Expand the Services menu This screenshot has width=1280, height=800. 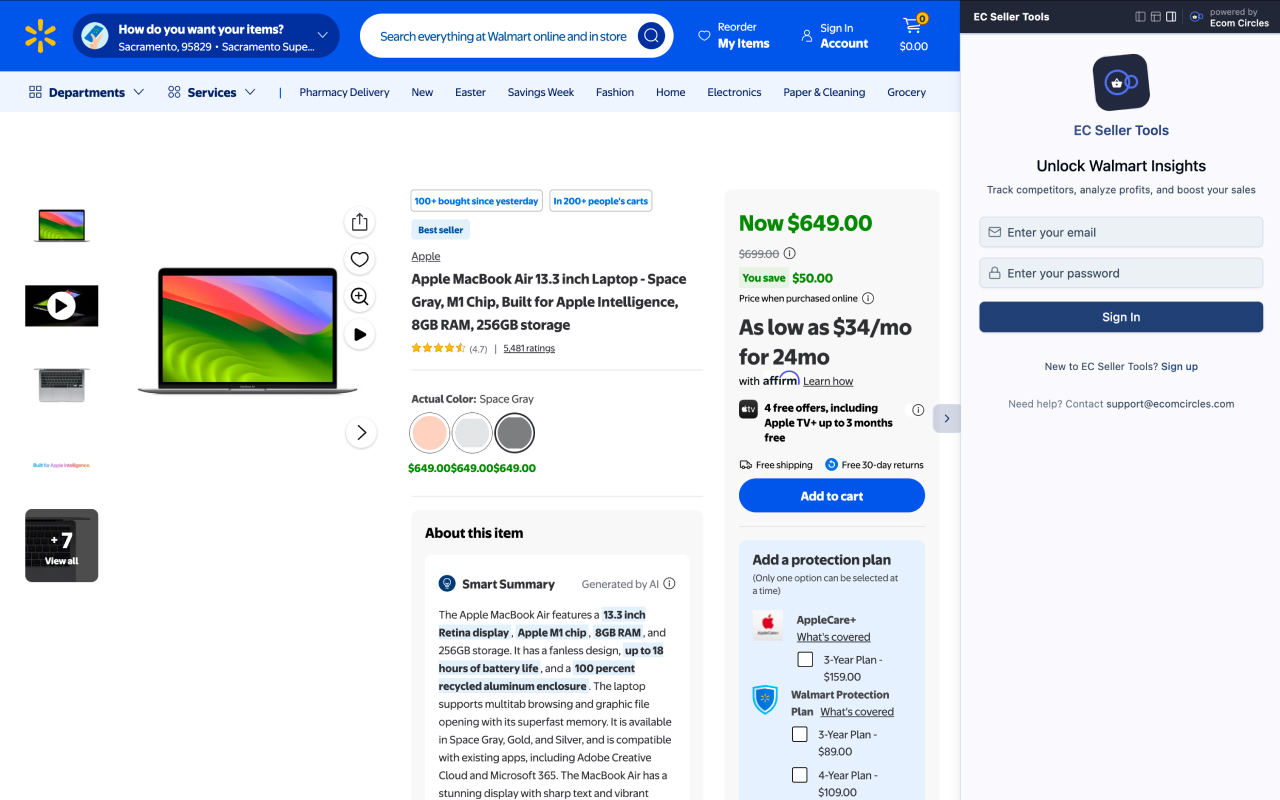211,92
